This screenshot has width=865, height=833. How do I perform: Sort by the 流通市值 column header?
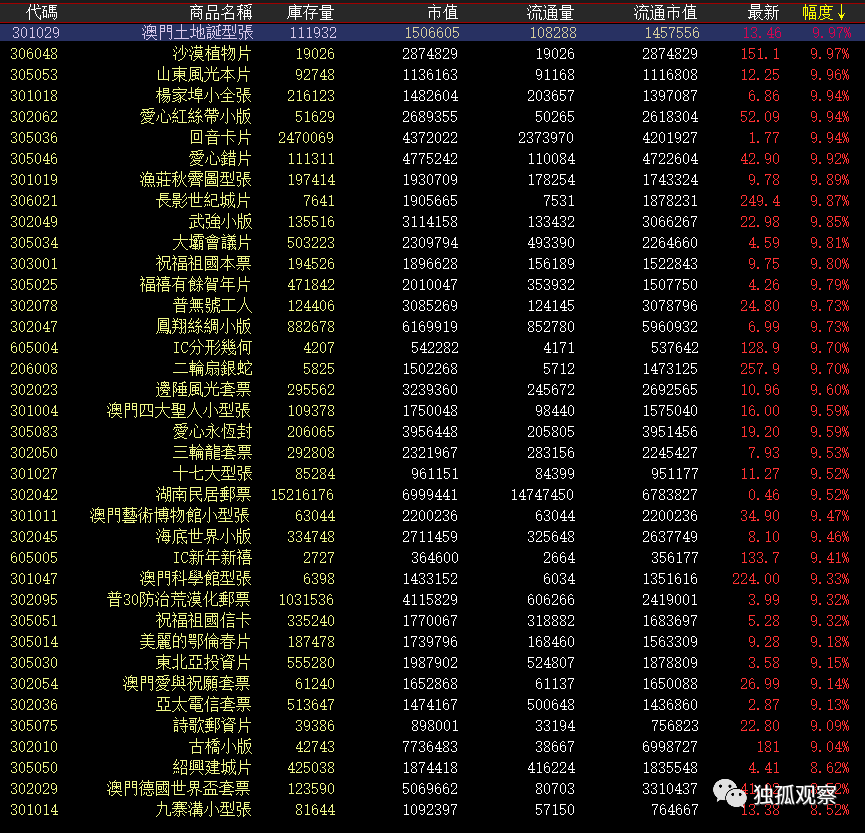665,12
